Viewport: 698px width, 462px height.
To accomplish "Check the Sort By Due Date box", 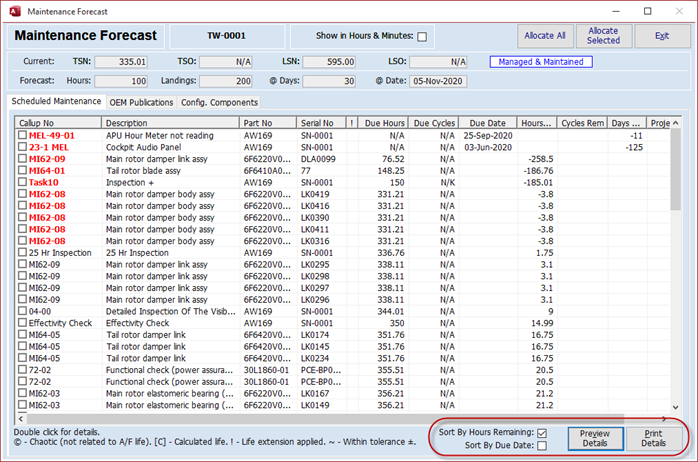I will pos(542,445).
